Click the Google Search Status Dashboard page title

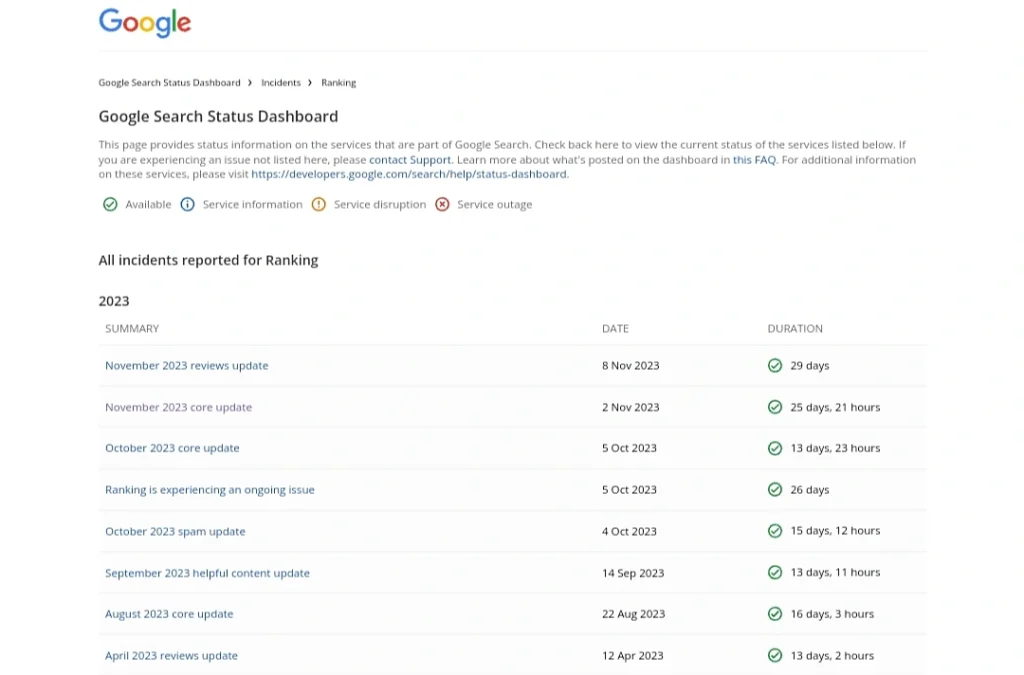click(218, 116)
